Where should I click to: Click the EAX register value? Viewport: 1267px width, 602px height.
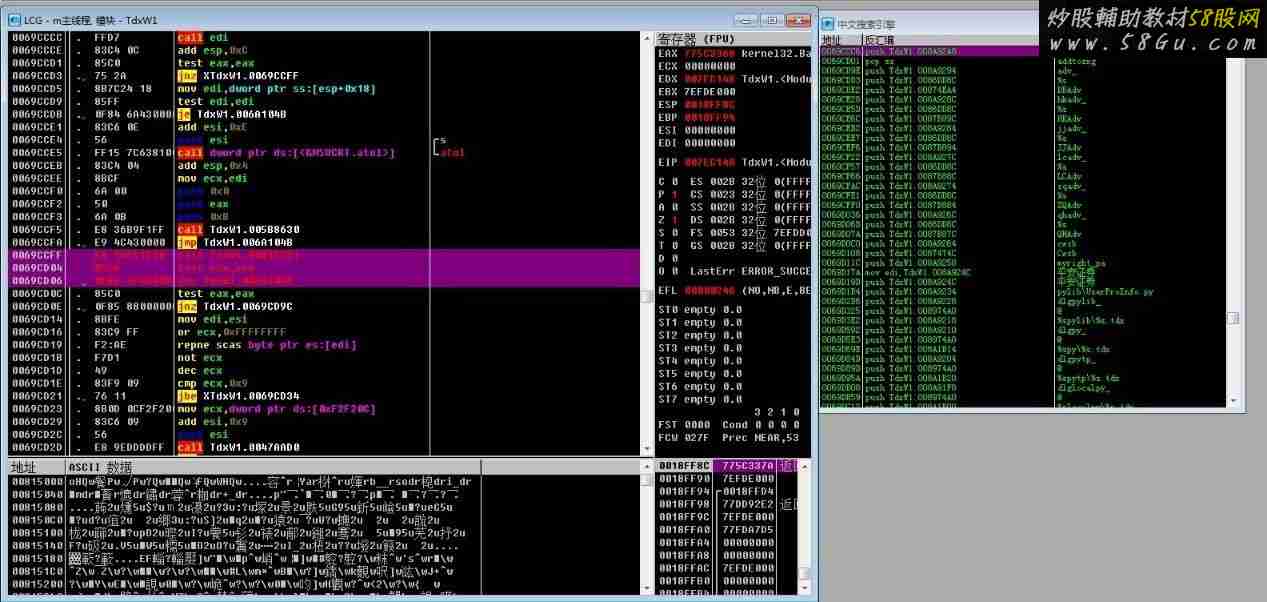(x=709, y=52)
